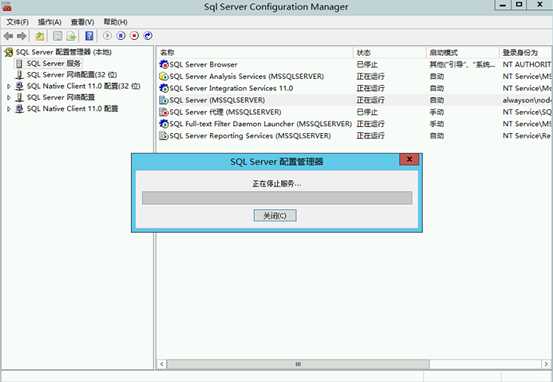Select SQL Server 配置管理器 (本地) root node
Screen dimensions: 553x382
(x=64, y=52)
